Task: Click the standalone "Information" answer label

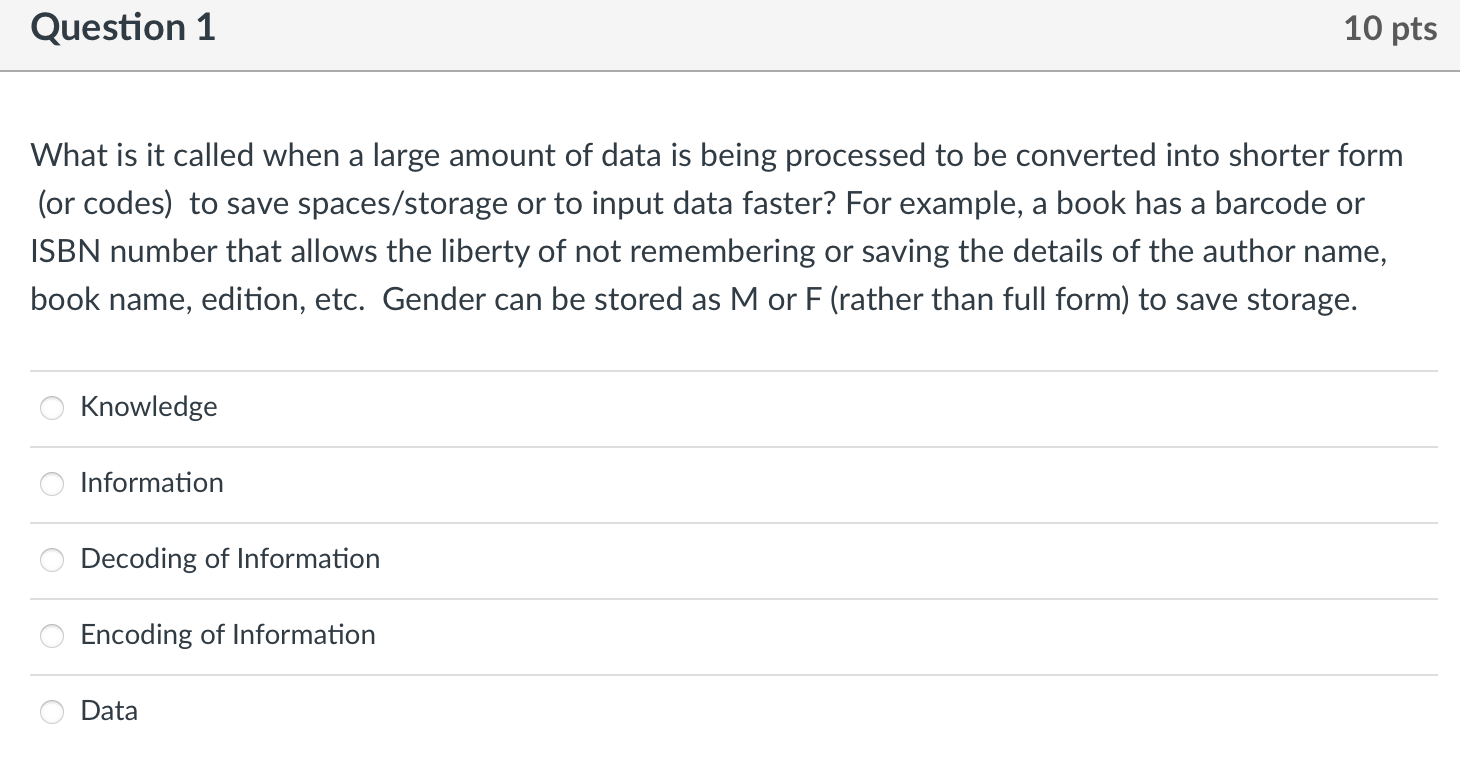Action: [x=152, y=483]
